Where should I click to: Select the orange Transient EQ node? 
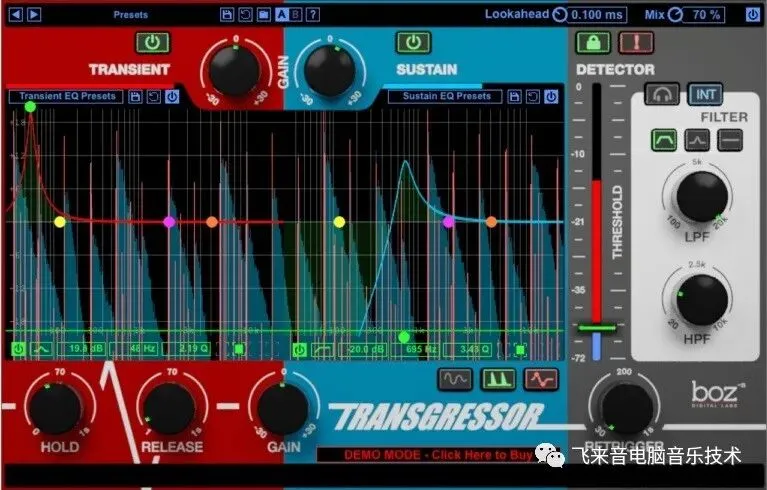(212, 222)
